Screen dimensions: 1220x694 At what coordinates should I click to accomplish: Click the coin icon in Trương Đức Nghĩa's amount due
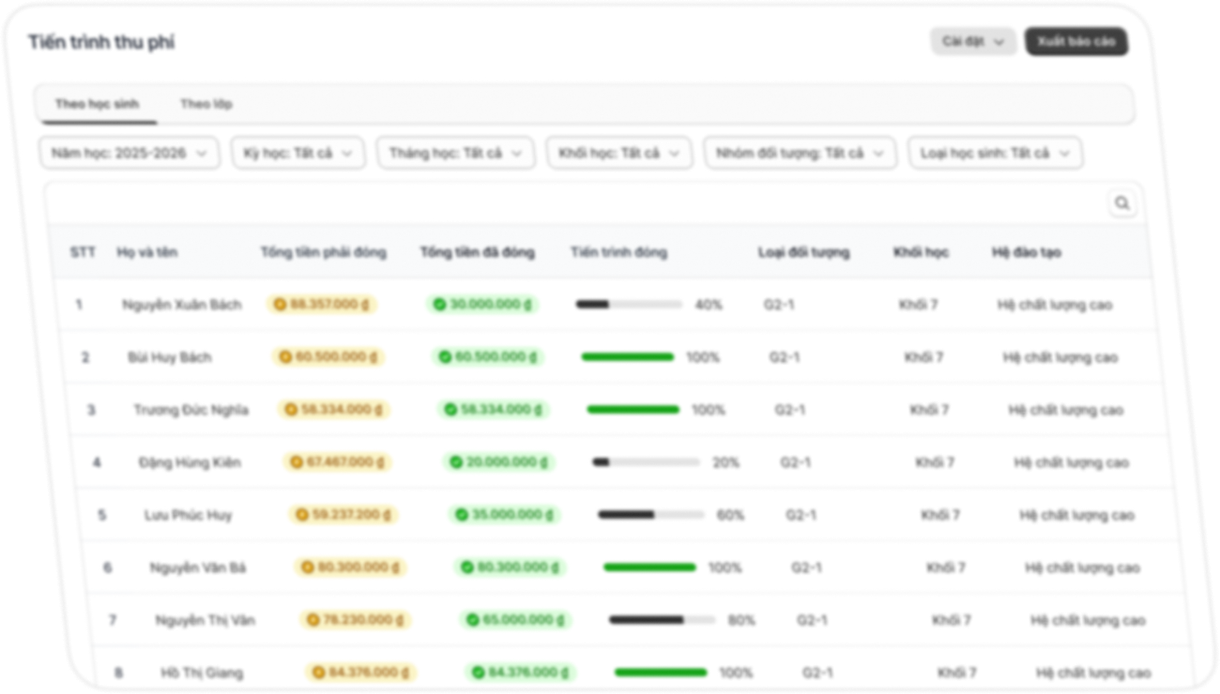[291, 410]
